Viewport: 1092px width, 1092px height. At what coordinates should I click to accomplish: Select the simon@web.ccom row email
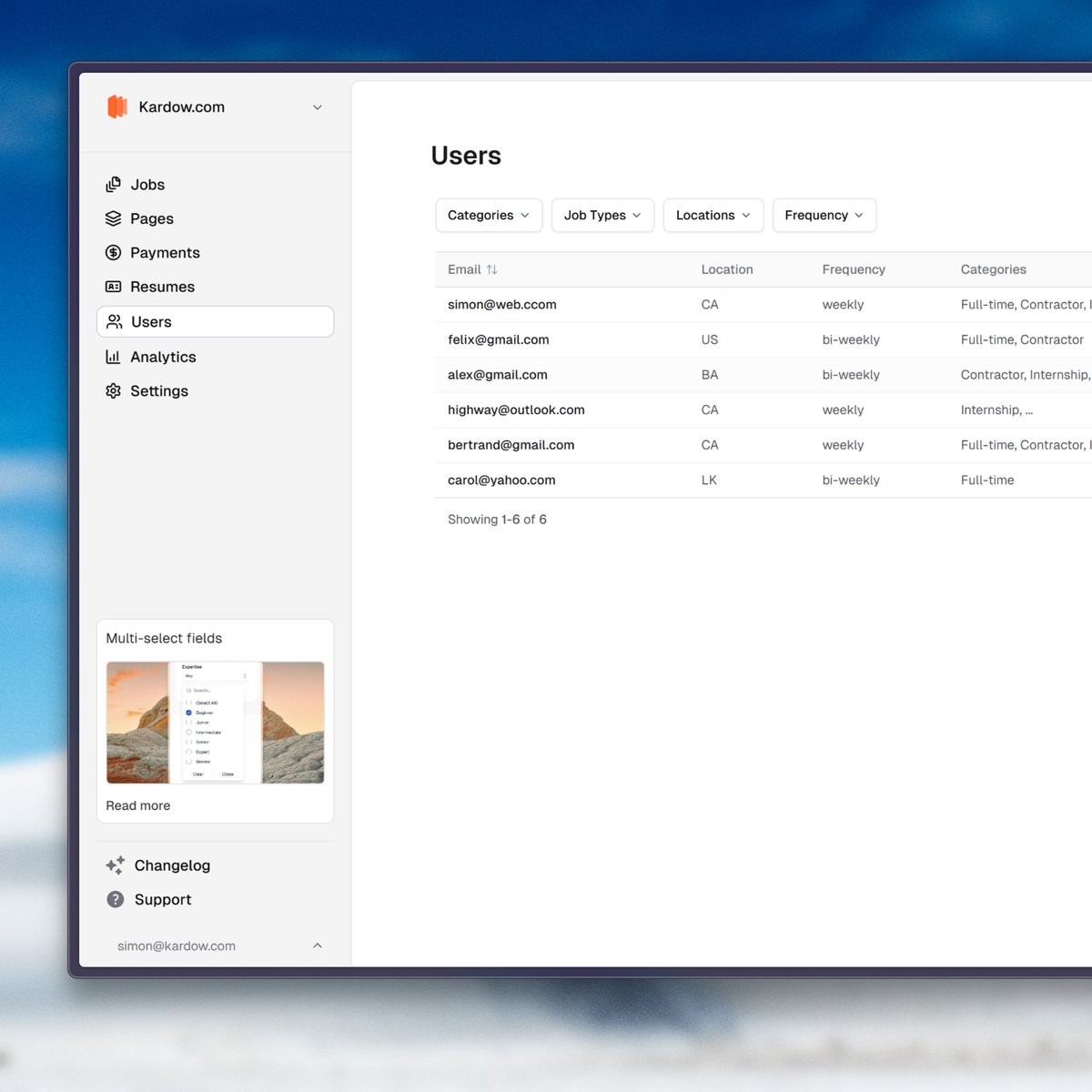click(x=502, y=305)
